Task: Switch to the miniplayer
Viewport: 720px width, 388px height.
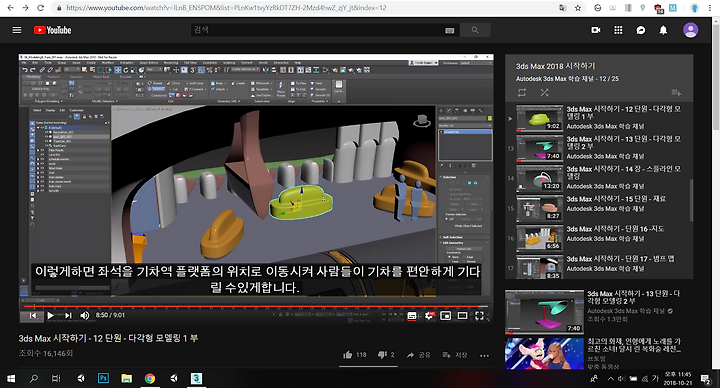Action: tap(445, 316)
